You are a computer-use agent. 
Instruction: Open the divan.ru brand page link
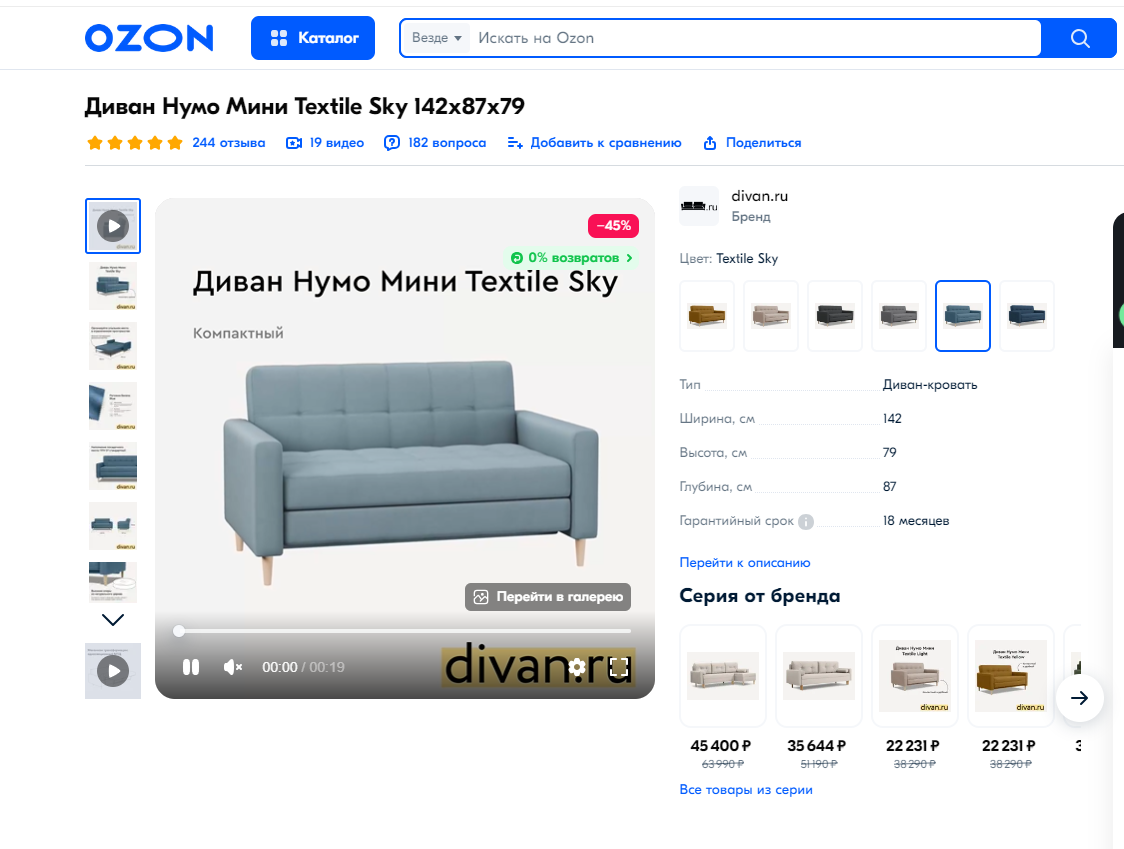tap(759, 196)
